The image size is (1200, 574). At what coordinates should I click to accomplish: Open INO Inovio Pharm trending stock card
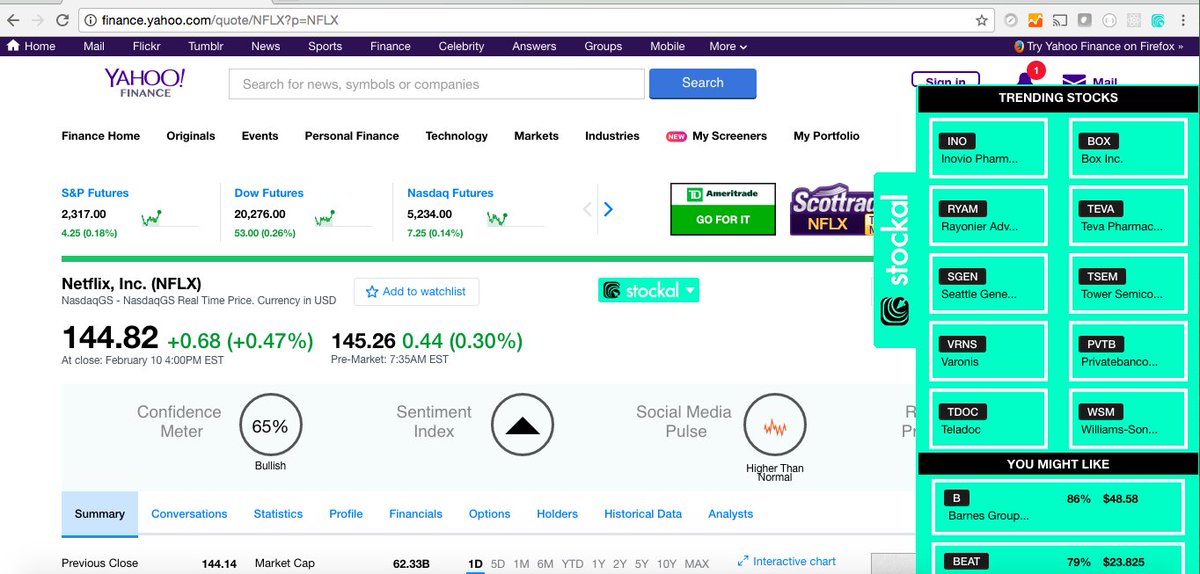pyautogui.click(x=988, y=148)
